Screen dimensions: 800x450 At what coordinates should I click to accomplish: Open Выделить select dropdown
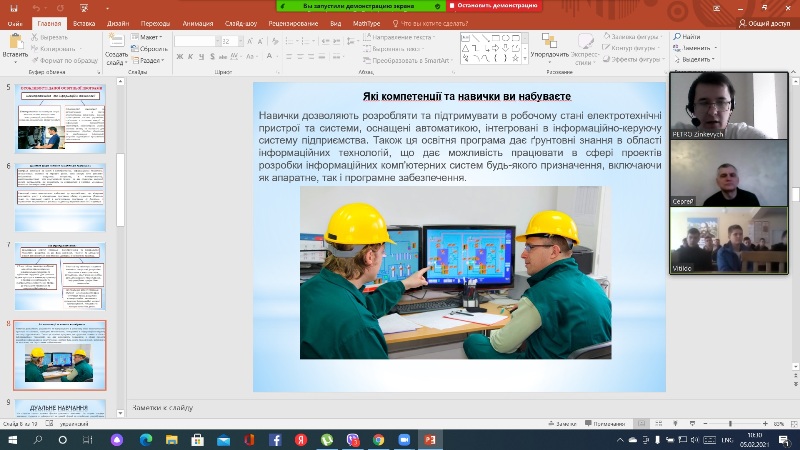694,59
